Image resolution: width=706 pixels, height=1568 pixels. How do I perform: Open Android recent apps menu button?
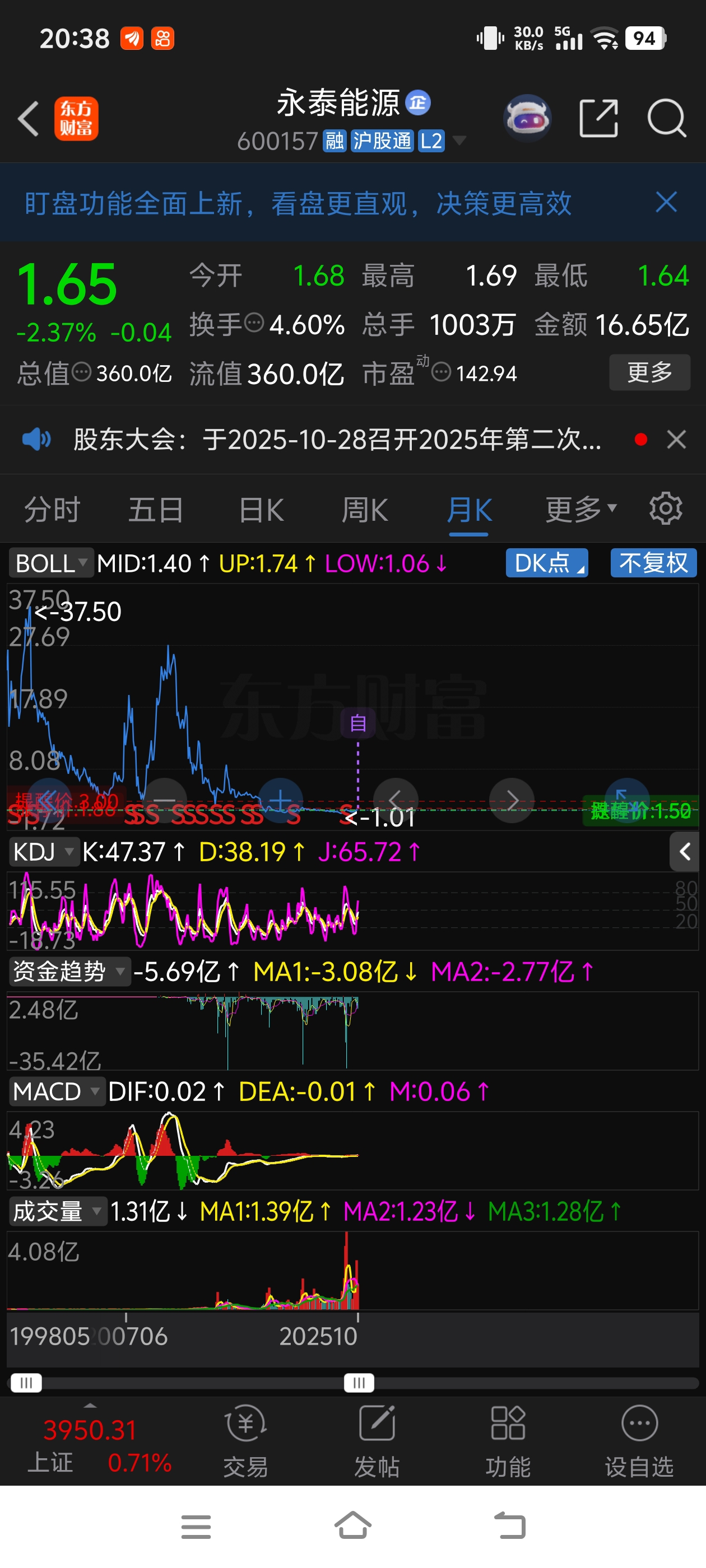[196, 1526]
